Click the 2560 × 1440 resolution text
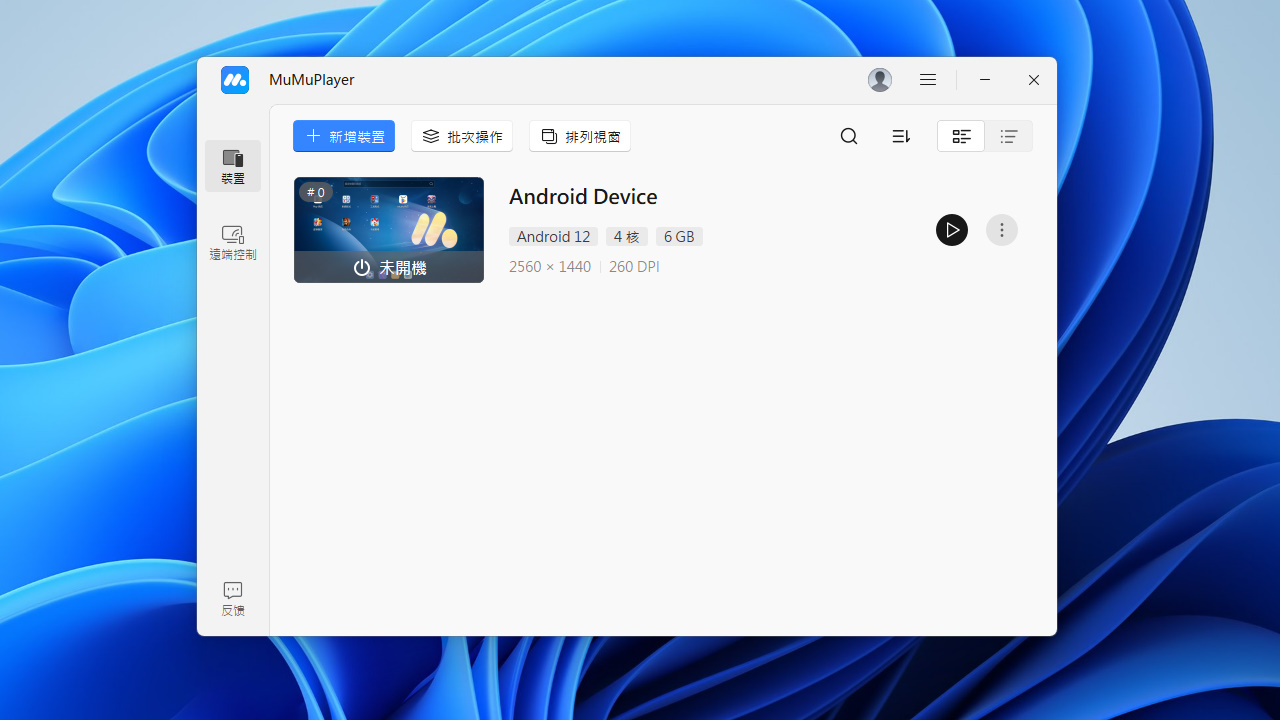 [x=550, y=267]
